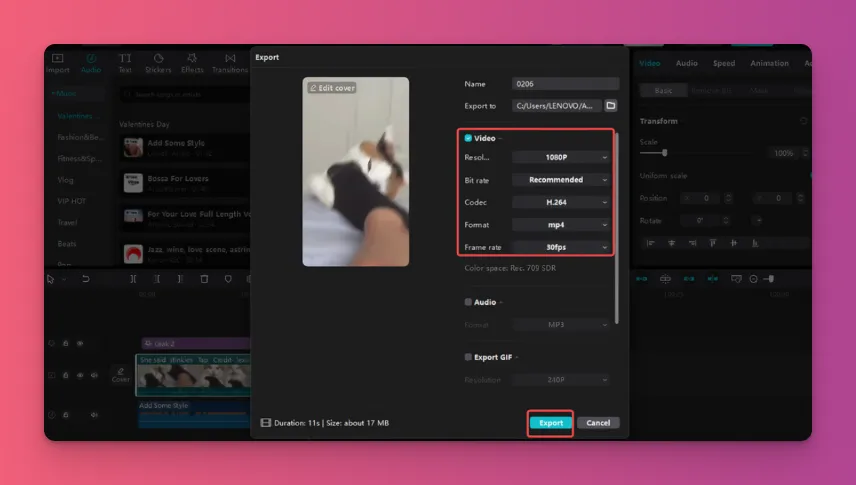Mute the main video track audio
856x485 pixels.
coord(94,375)
